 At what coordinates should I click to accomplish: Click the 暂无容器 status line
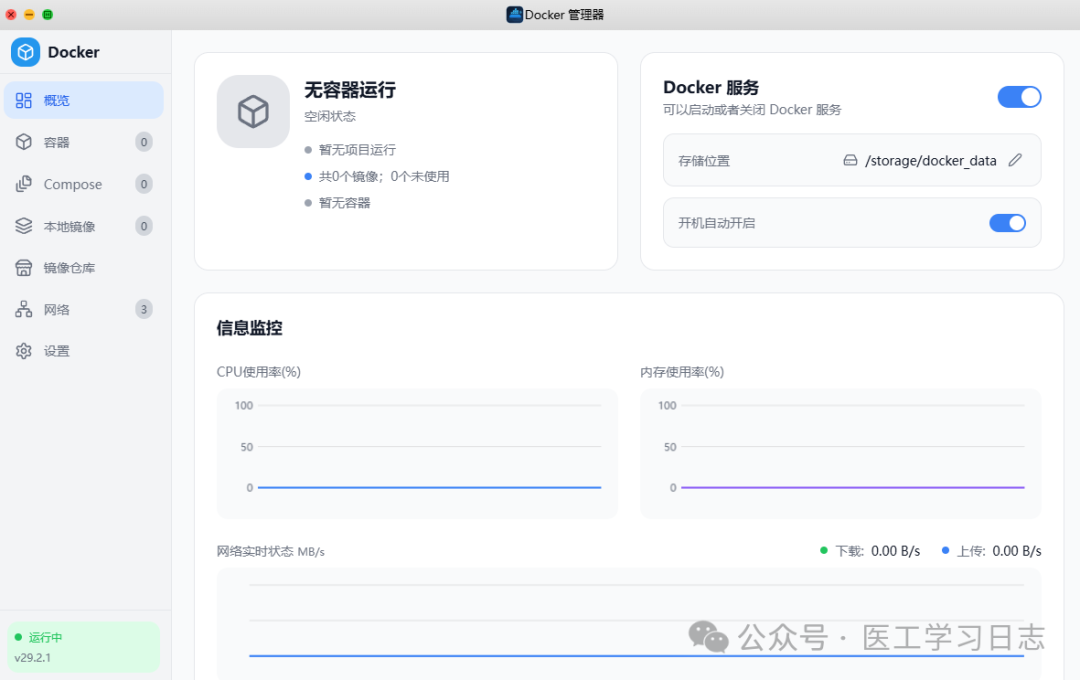pos(344,203)
